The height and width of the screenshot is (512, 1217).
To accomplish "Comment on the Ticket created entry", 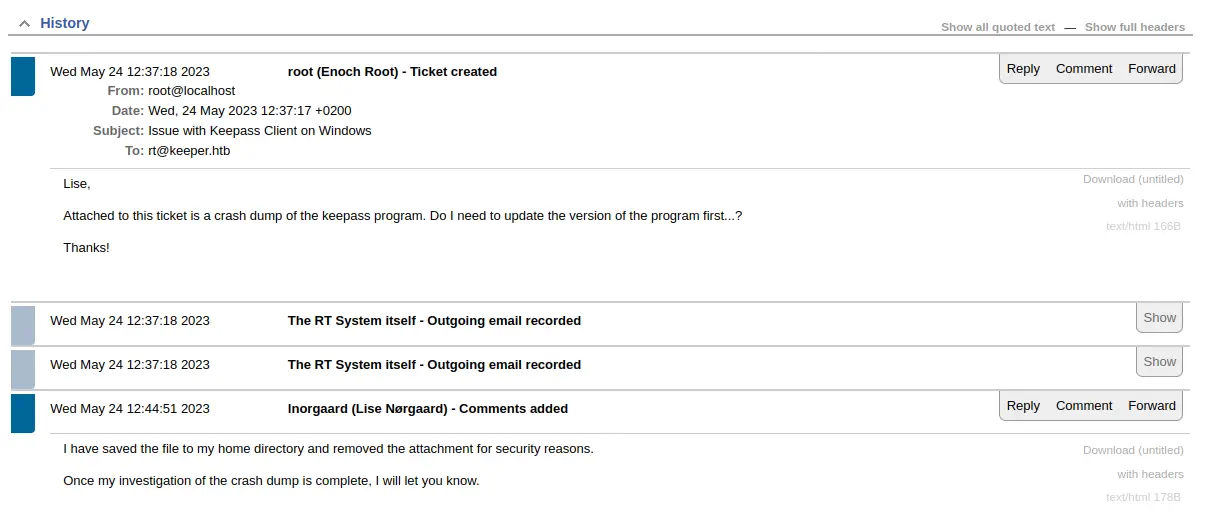I will [x=1084, y=69].
